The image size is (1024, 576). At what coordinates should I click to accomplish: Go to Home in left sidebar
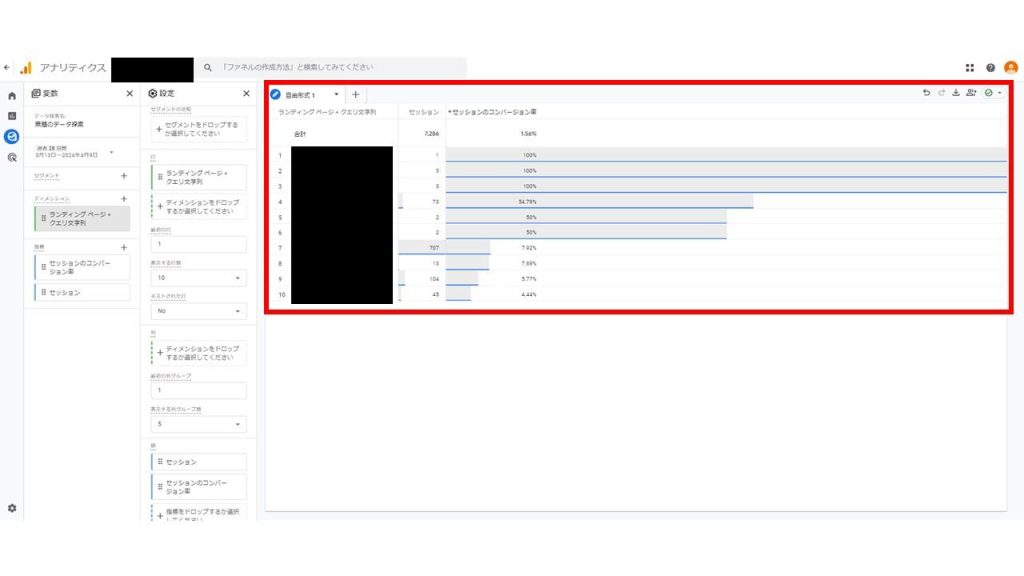click(x=12, y=96)
